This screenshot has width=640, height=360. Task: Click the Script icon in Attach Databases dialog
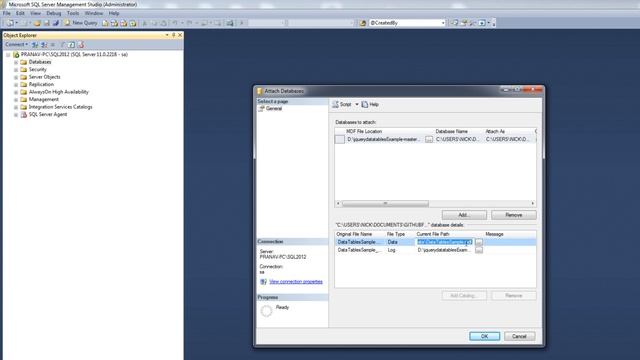pyautogui.click(x=336, y=104)
